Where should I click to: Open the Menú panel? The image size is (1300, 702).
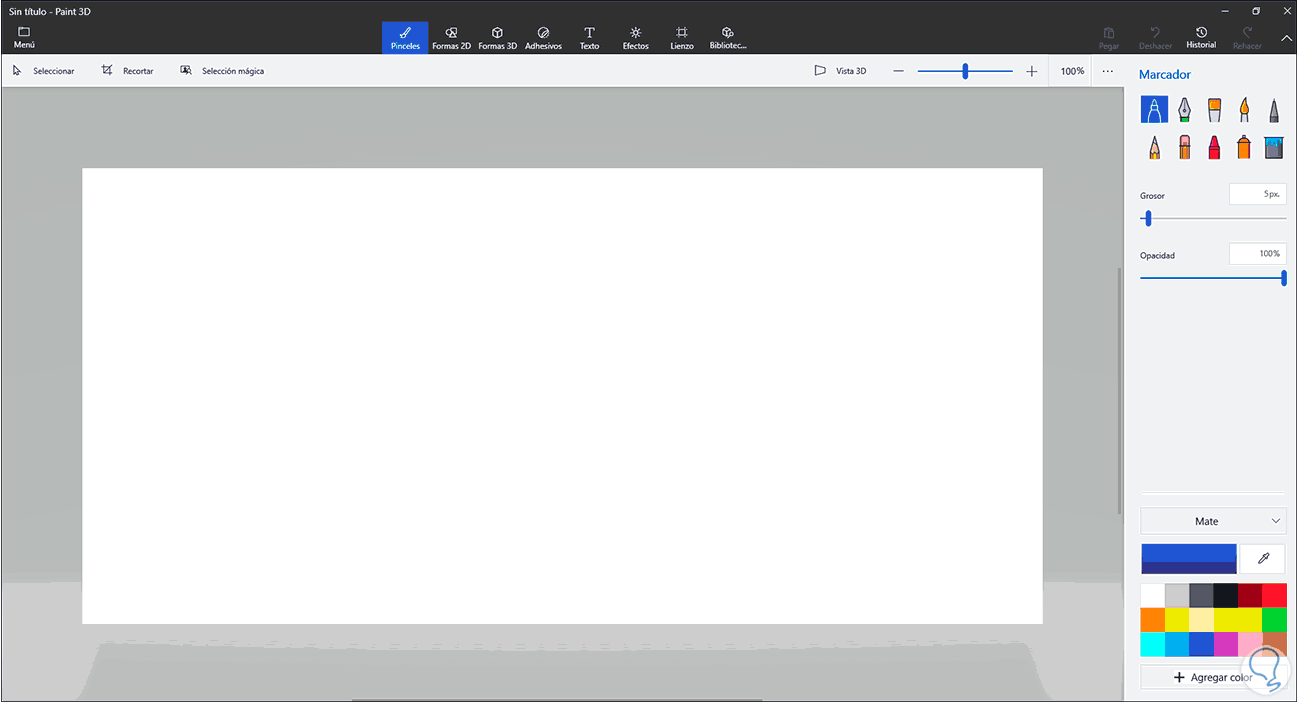(23, 37)
